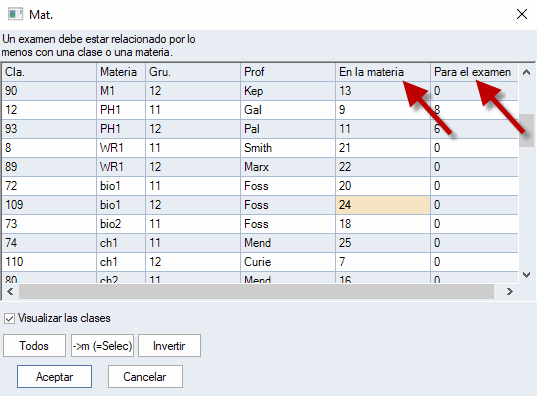Click the Invertir button

[169, 346]
